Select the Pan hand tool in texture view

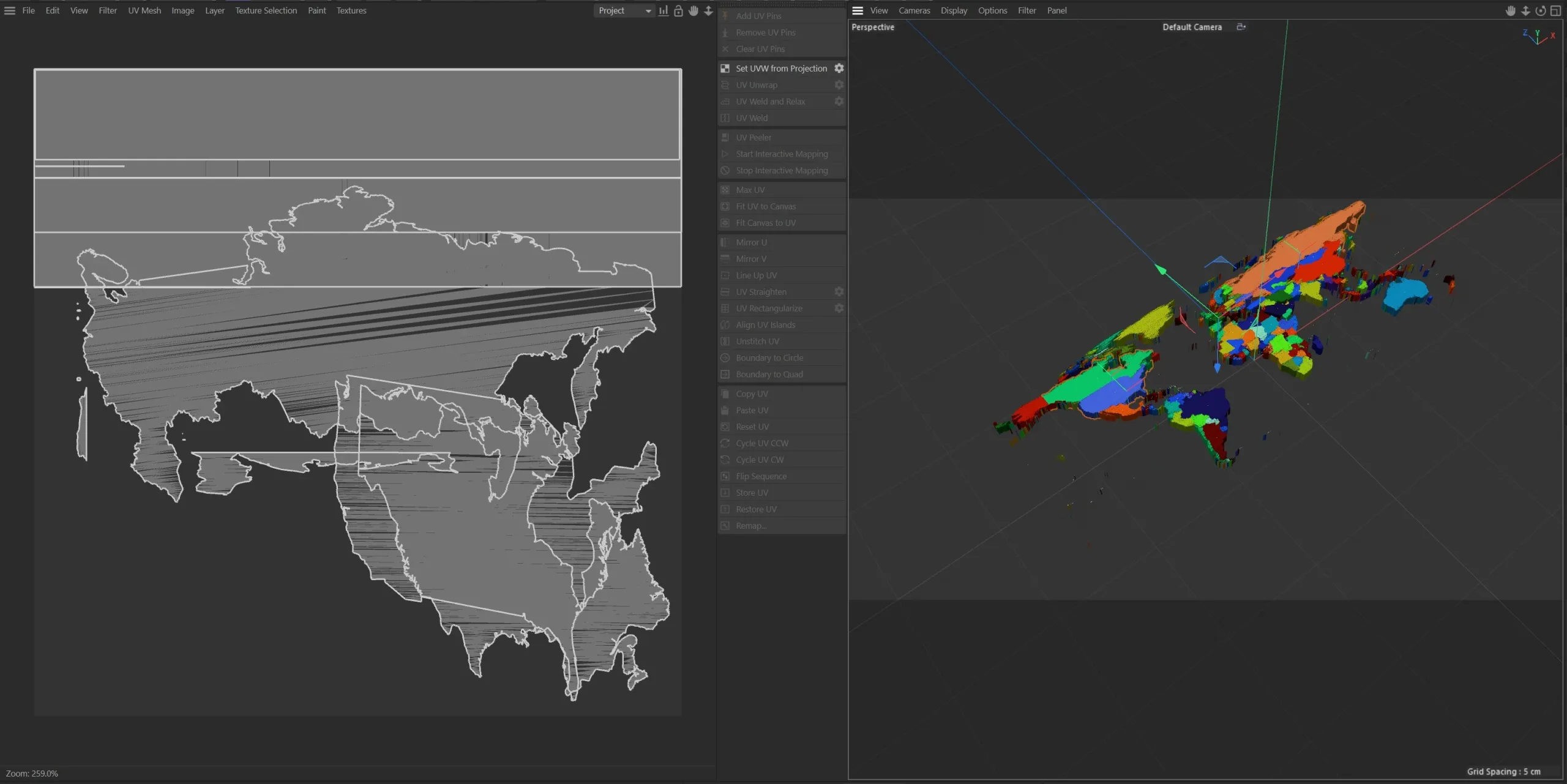point(692,10)
